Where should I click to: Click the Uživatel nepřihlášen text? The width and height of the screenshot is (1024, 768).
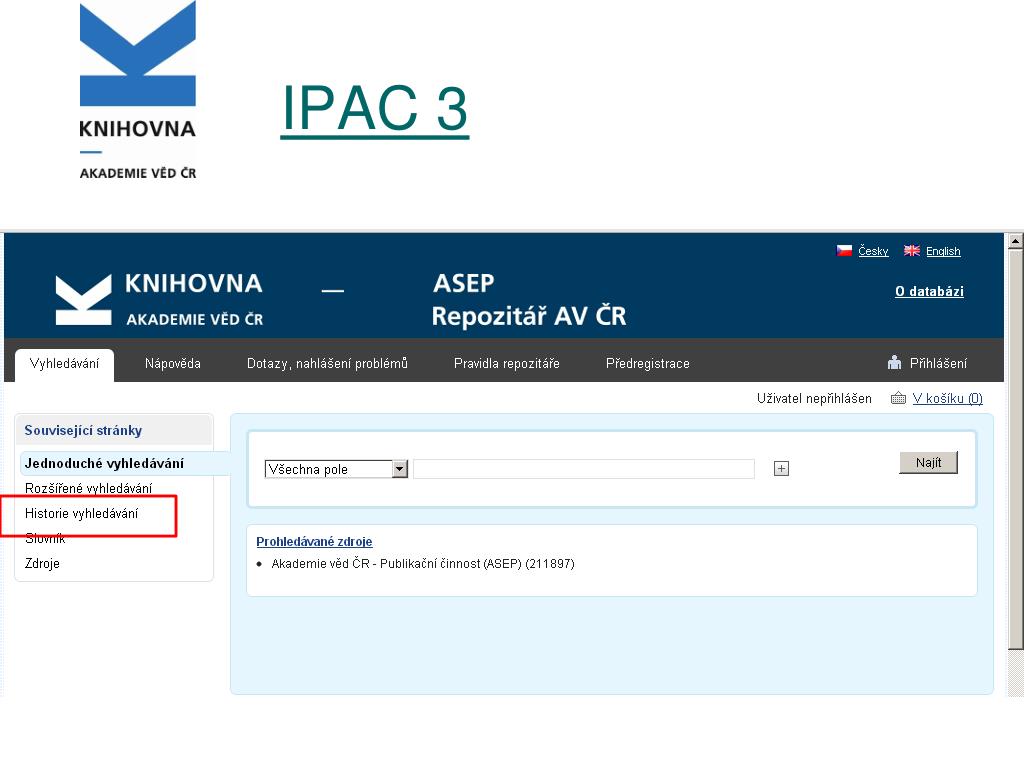click(x=814, y=398)
